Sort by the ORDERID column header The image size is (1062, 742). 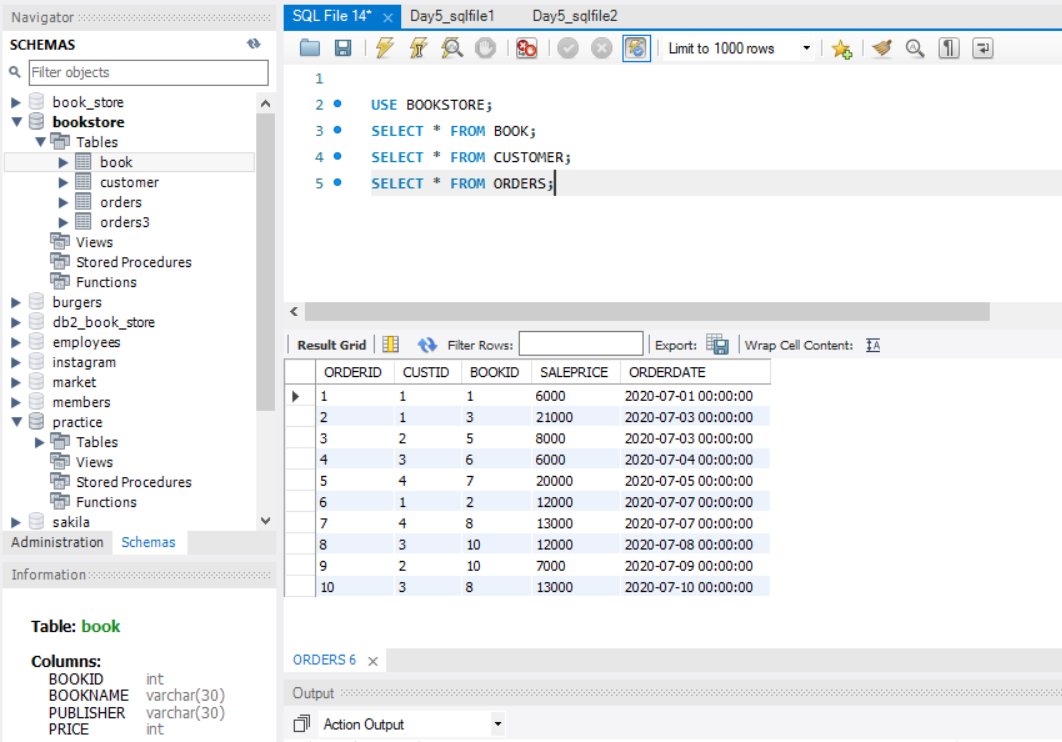point(354,372)
